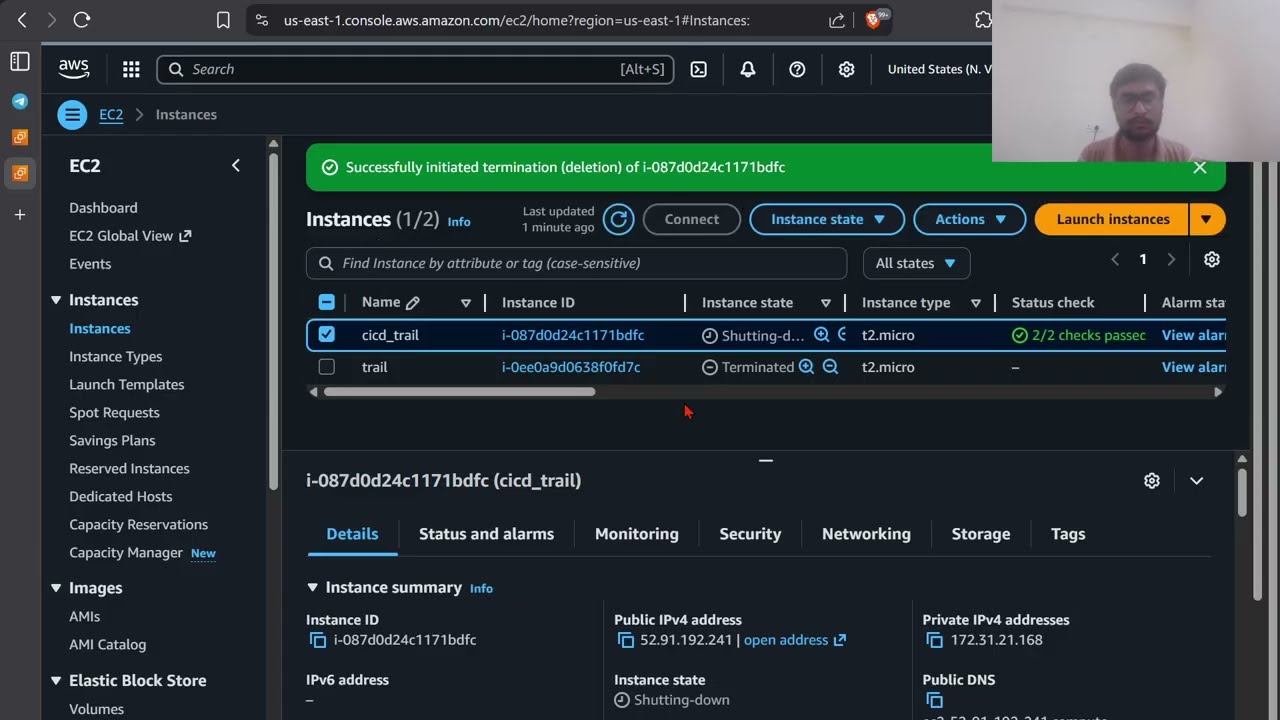This screenshot has height=720, width=1280.
Task: Open the Instance state dropdown
Action: [x=827, y=219]
